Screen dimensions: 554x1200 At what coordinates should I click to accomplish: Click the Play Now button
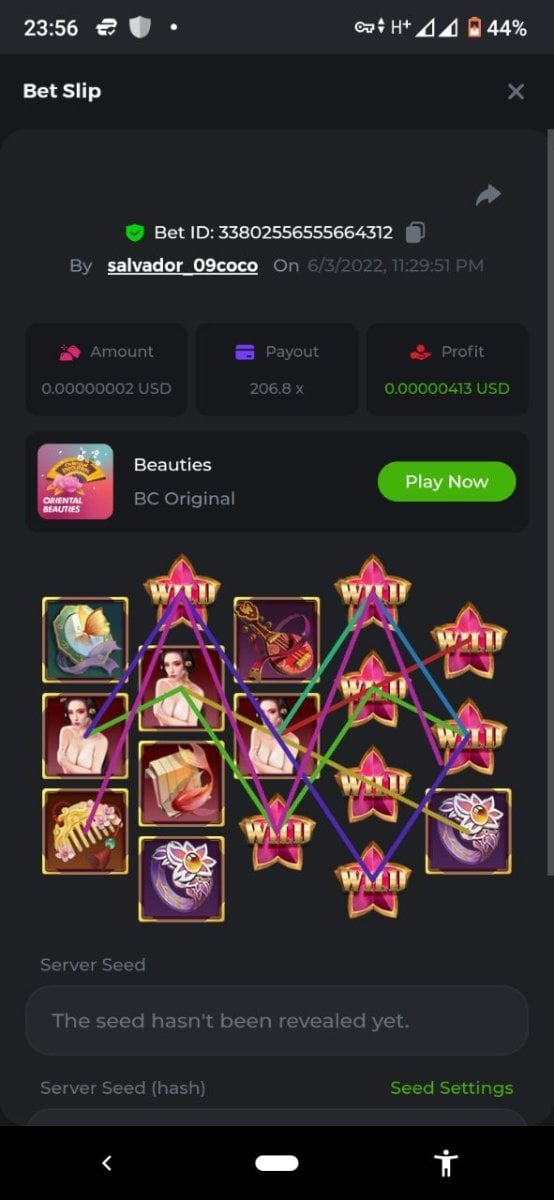[447, 481]
